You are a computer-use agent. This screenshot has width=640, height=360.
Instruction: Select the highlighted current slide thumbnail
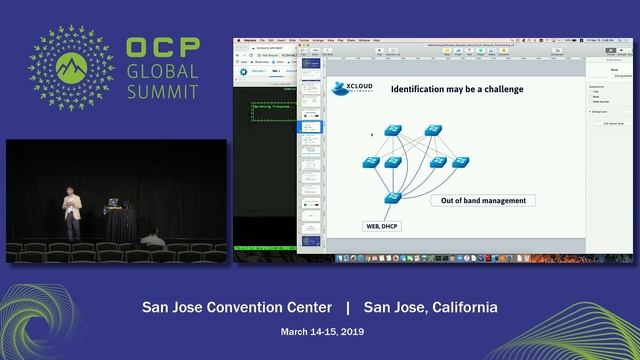coord(311,127)
